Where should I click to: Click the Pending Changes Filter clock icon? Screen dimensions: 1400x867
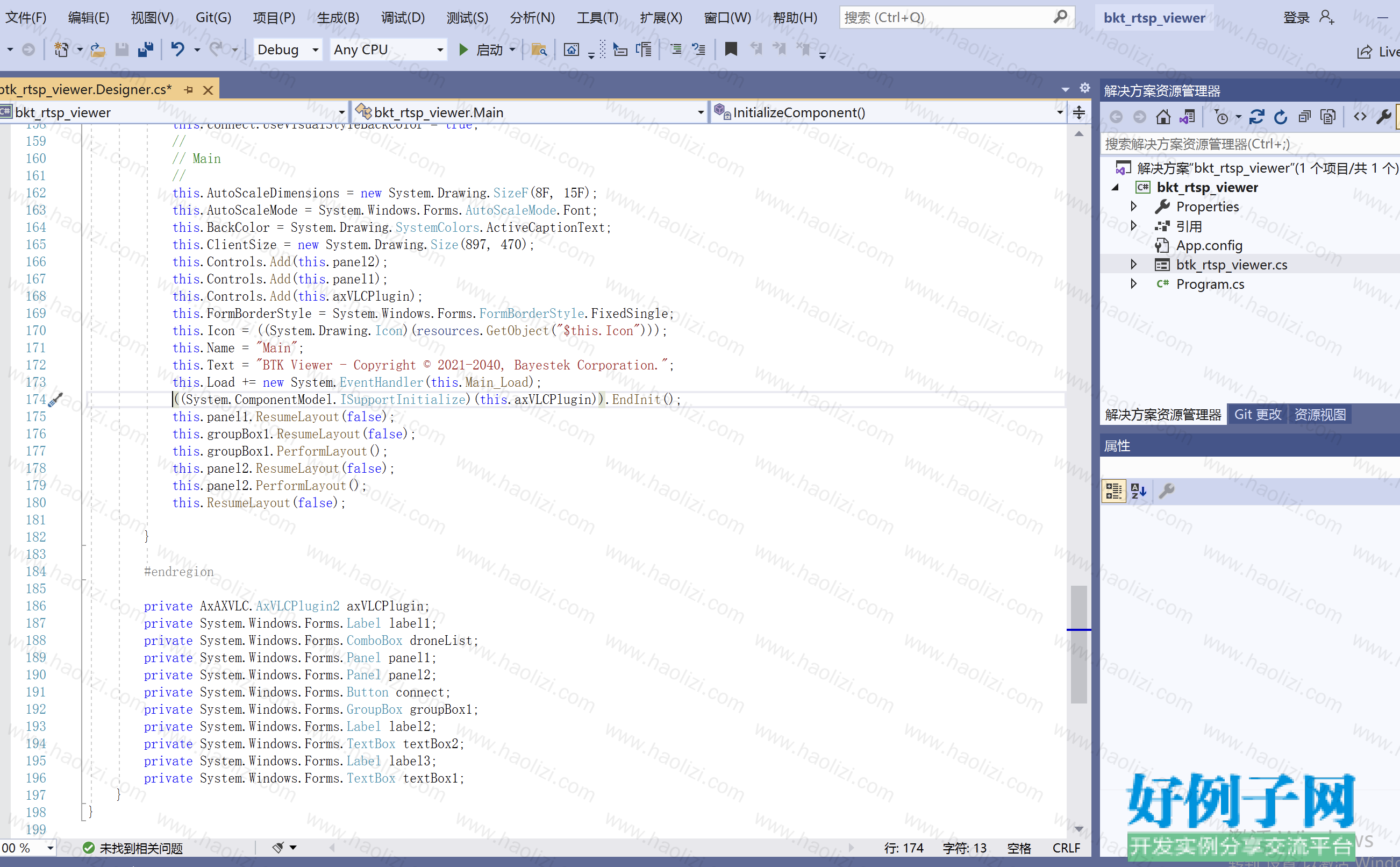tap(1221, 117)
